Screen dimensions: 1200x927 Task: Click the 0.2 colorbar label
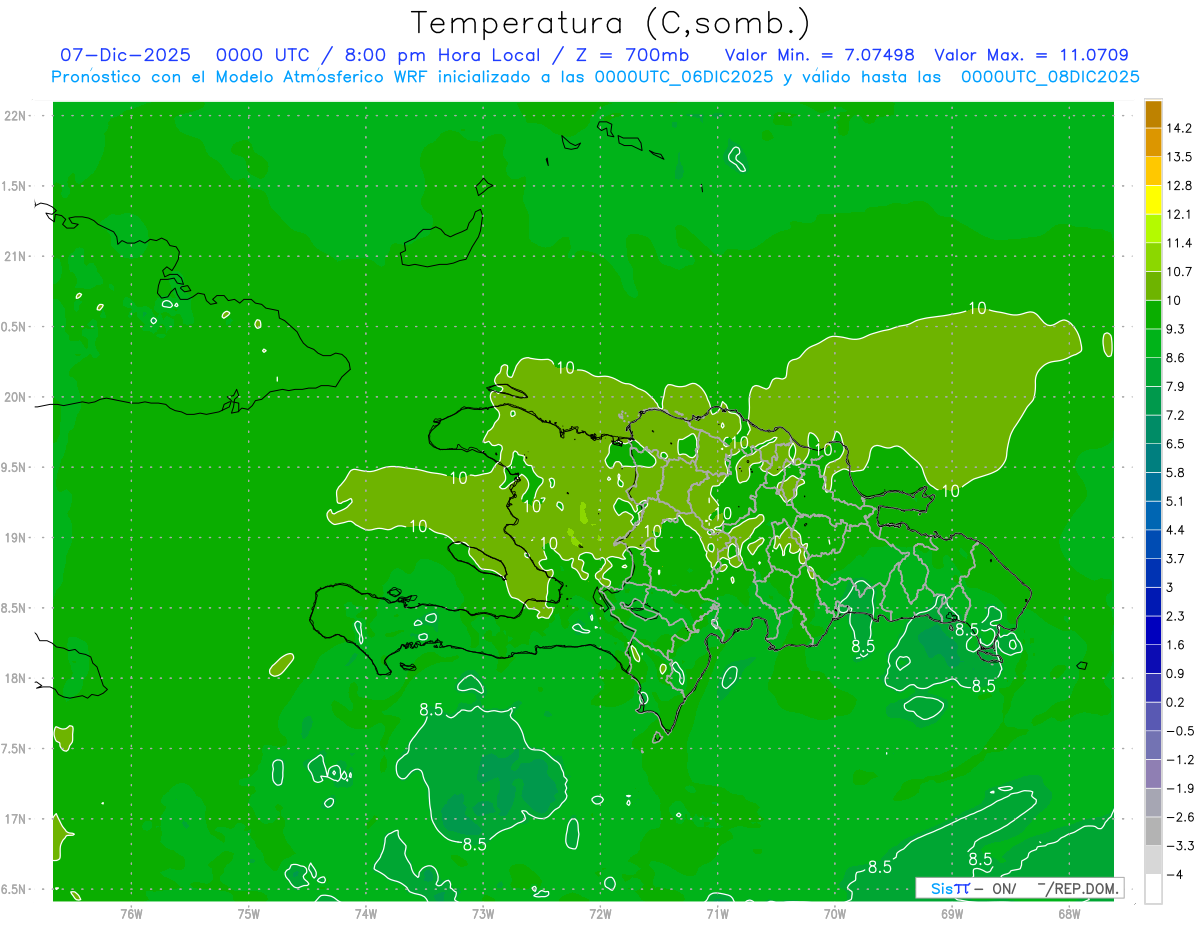point(1175,702)
